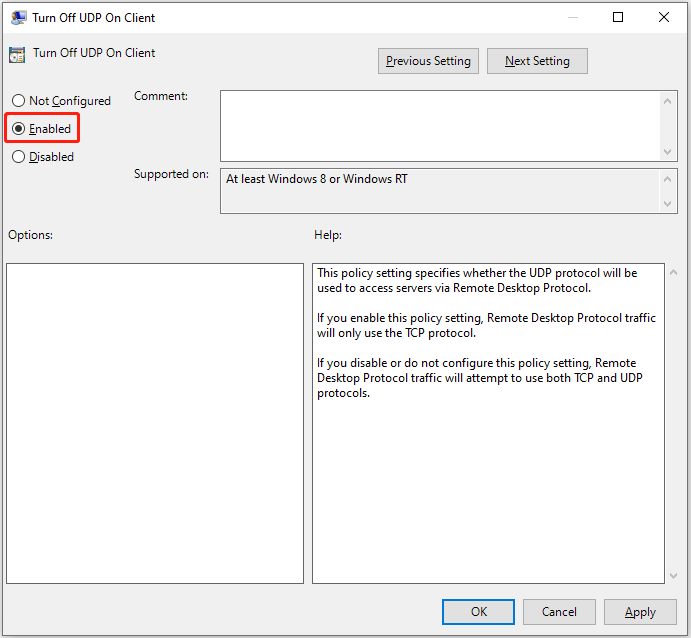691x638 pixels.
Task: Close the Turn Off UDP On Client window
Action: click(664, 17)
